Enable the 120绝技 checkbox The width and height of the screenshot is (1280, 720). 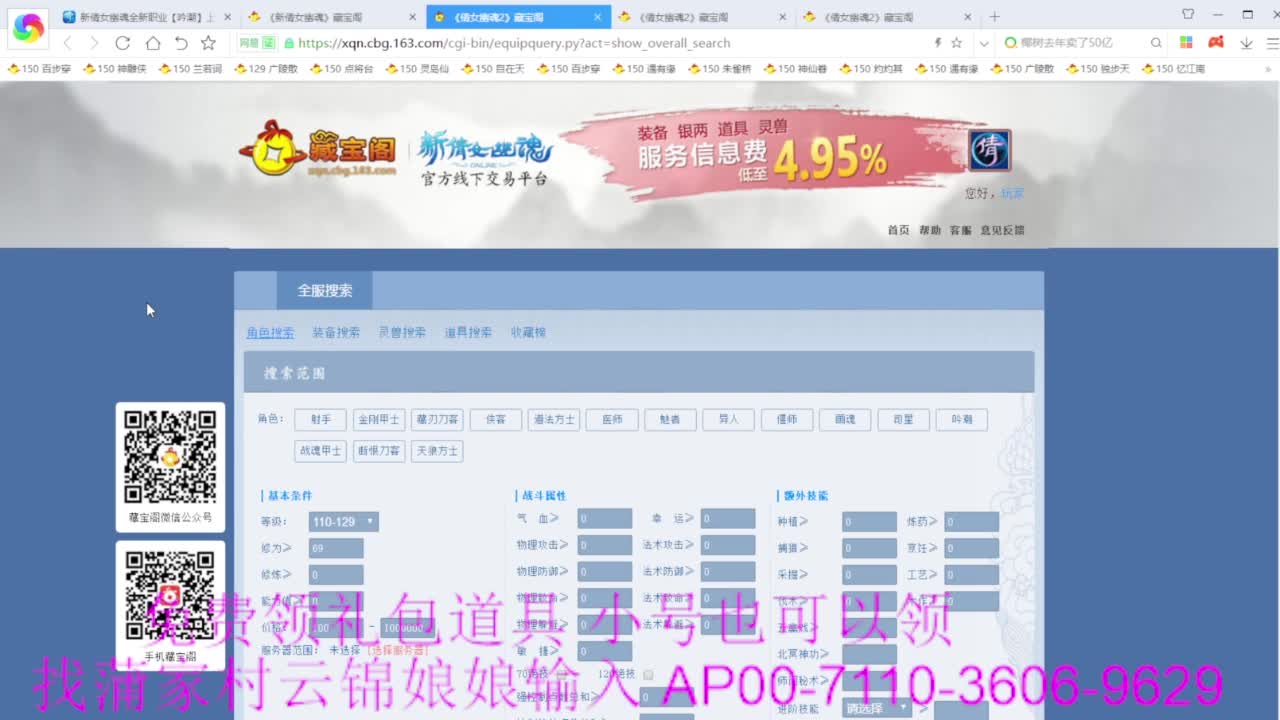coord(648,675)
